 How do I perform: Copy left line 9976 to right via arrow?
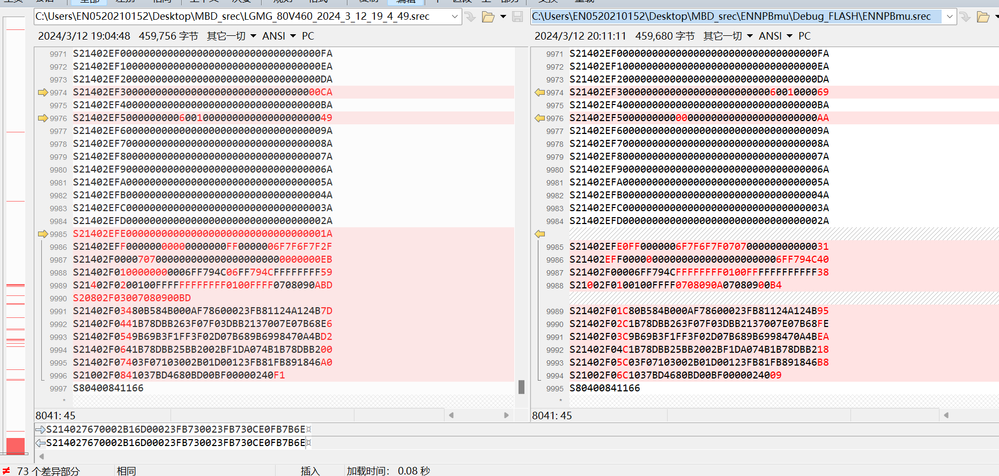pyautogui.click(x=43, y=118)
